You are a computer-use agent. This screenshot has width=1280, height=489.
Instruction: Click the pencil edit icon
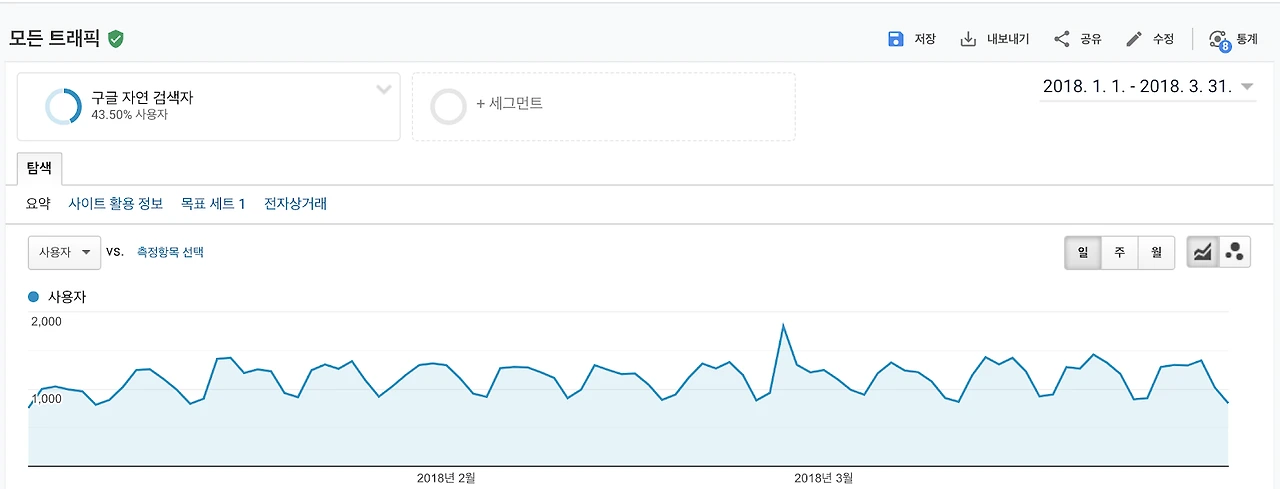1134,39
